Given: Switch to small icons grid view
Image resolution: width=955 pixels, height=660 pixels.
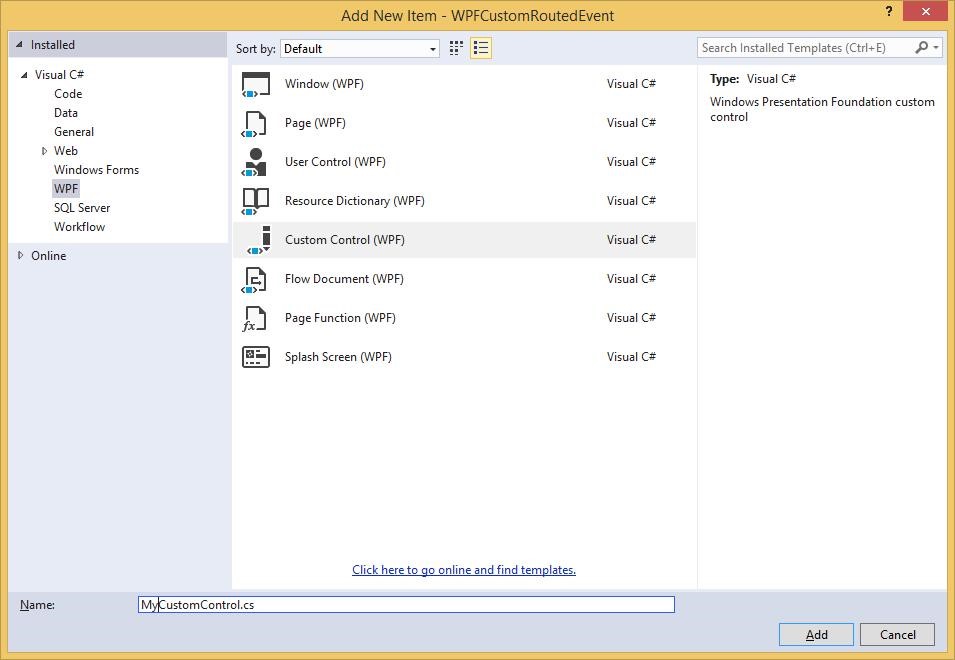Looking at the screenshot, I should 456,48.
